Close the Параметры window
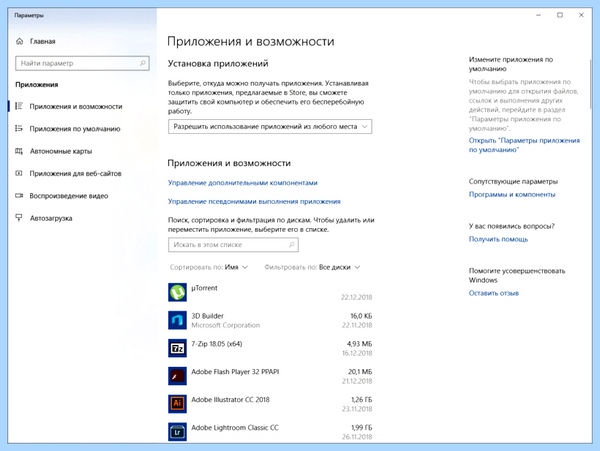The width and height of the screenshot is (600, 451). tap(581, 15)
